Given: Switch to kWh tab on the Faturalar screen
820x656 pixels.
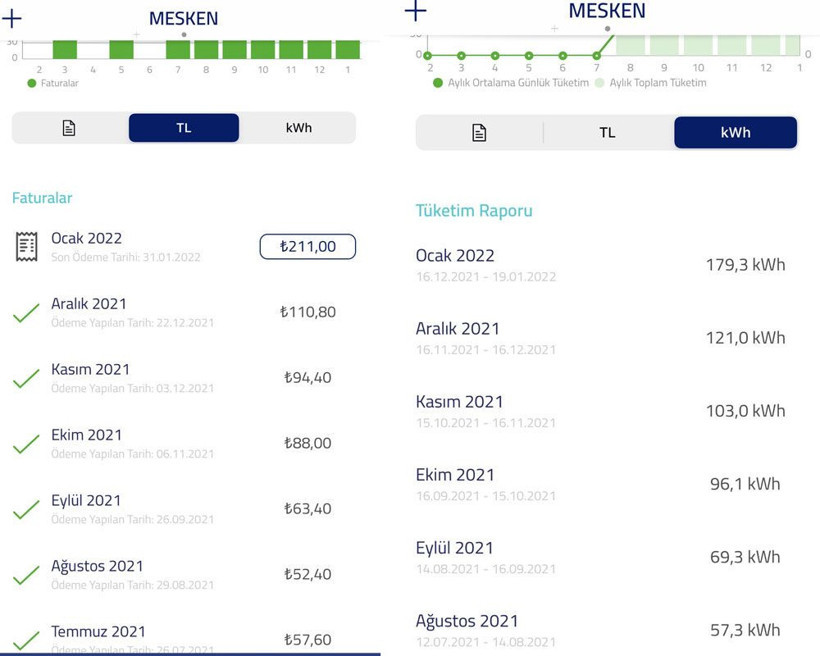Looking at the screenshot, I should coord(298,128).
